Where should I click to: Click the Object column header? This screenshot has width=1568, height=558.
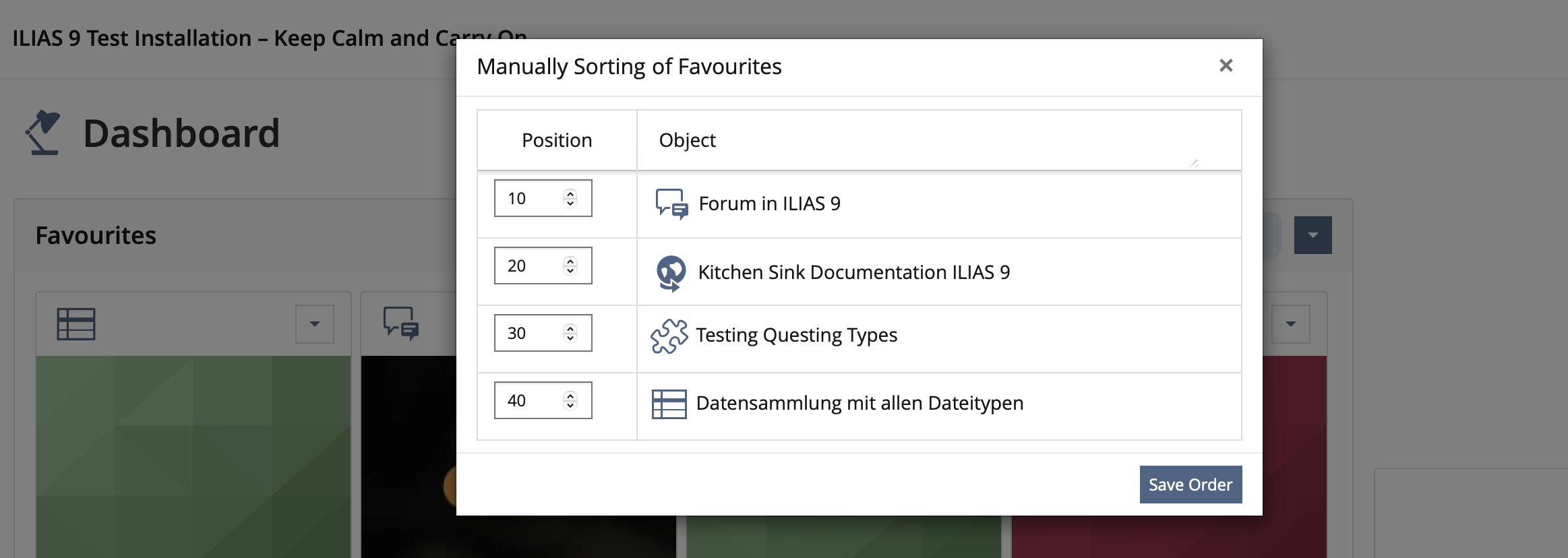[687, 140]
